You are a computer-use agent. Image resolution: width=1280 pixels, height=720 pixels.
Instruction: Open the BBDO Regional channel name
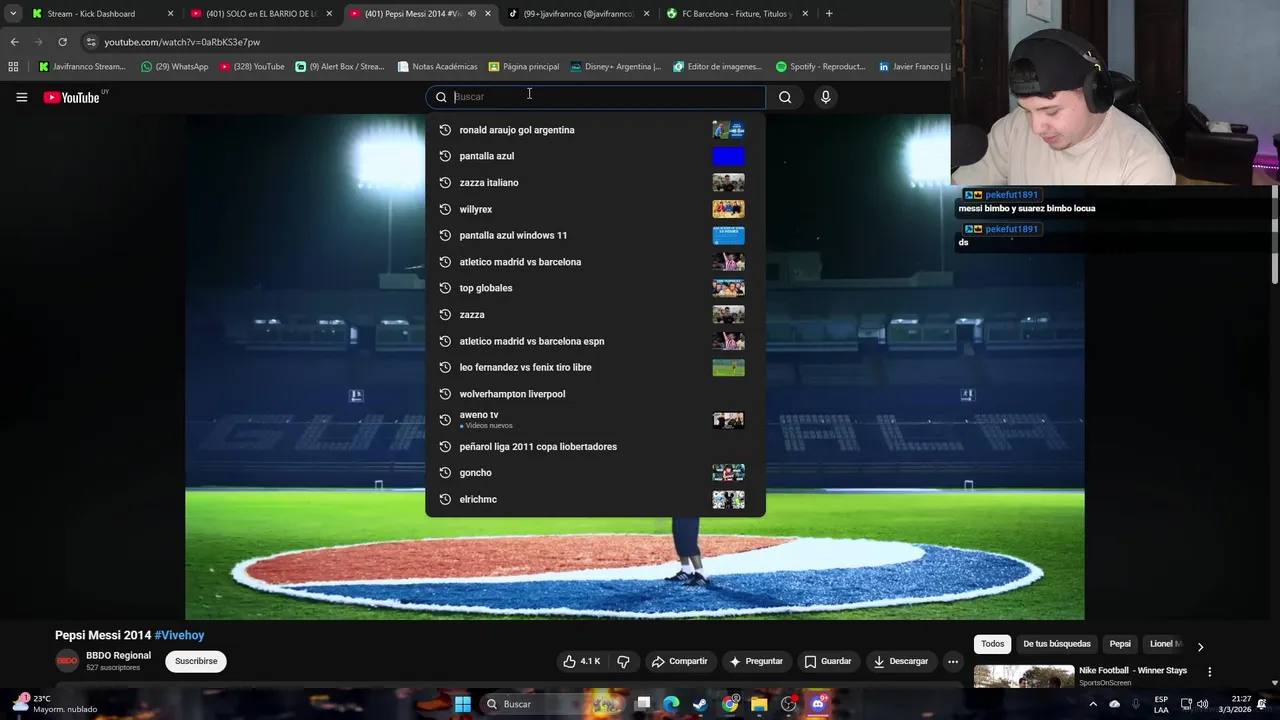(118, 656)
